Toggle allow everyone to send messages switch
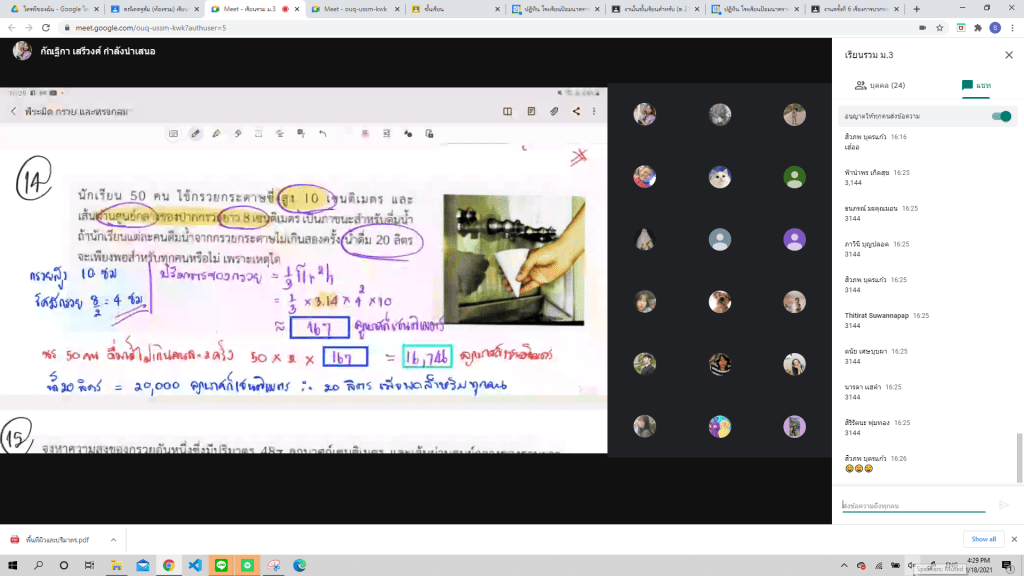The width and height of the screenshot is (1024, 576). tap(1000, 116)
